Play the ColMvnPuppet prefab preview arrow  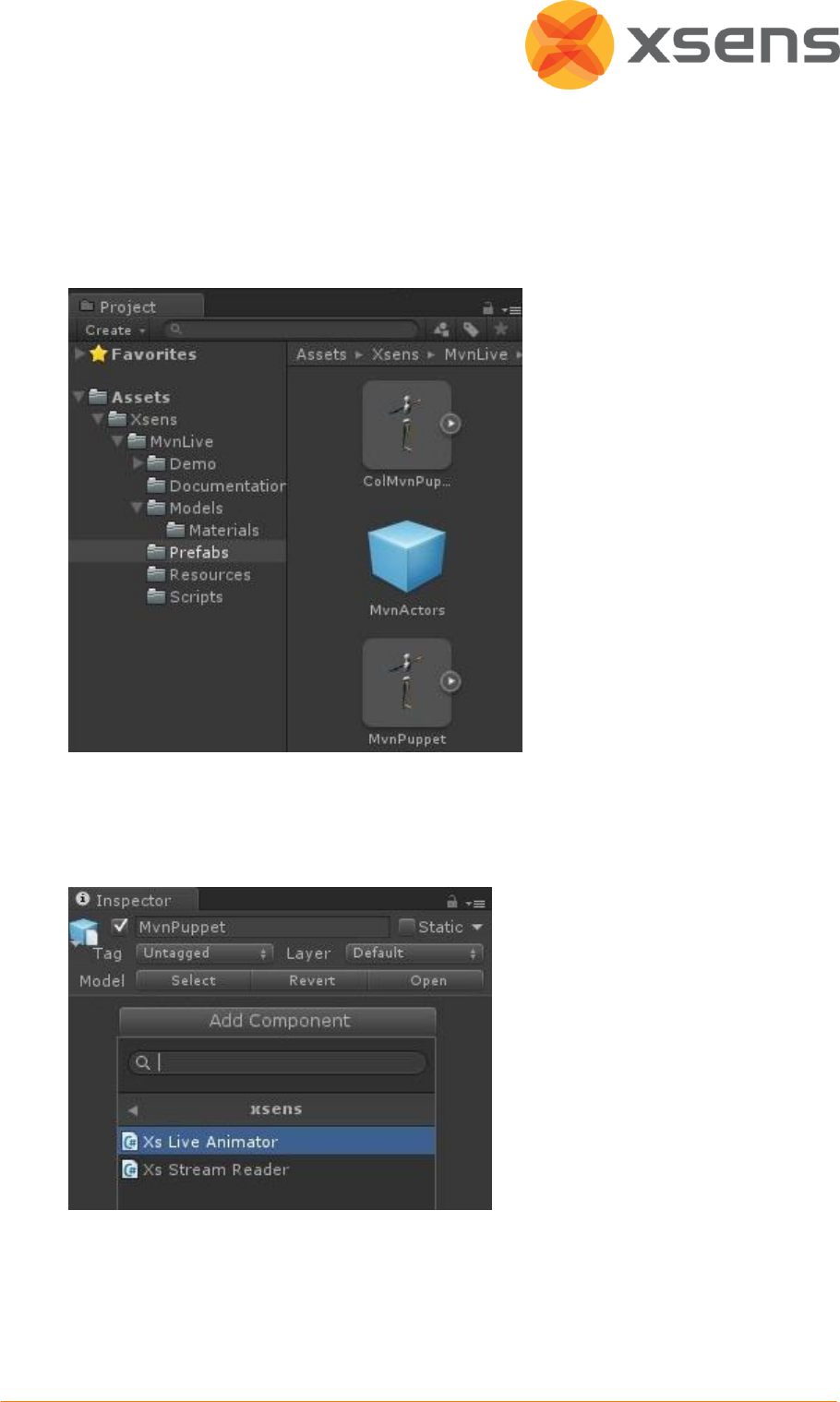click(450, 424)
